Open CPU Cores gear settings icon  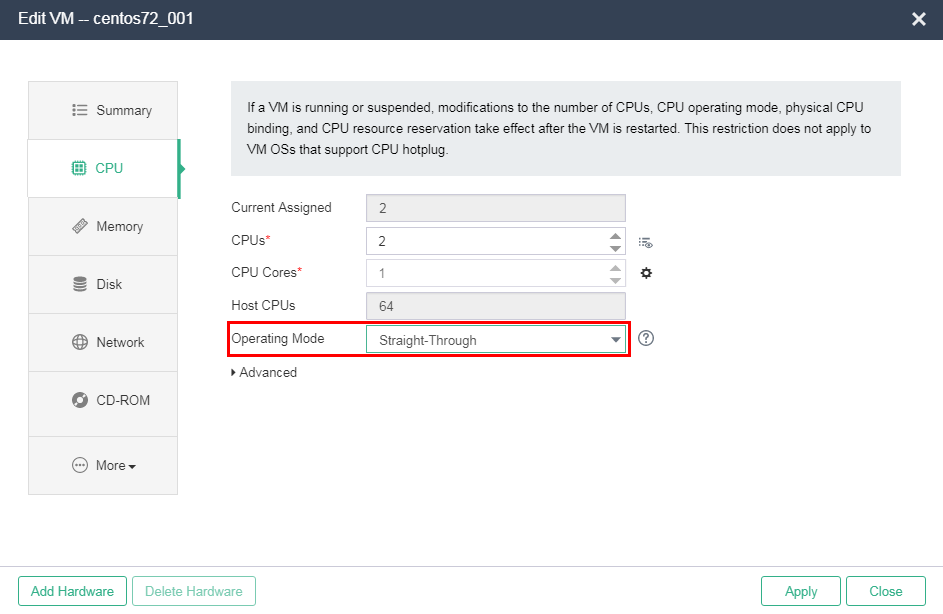coord(646,273)
